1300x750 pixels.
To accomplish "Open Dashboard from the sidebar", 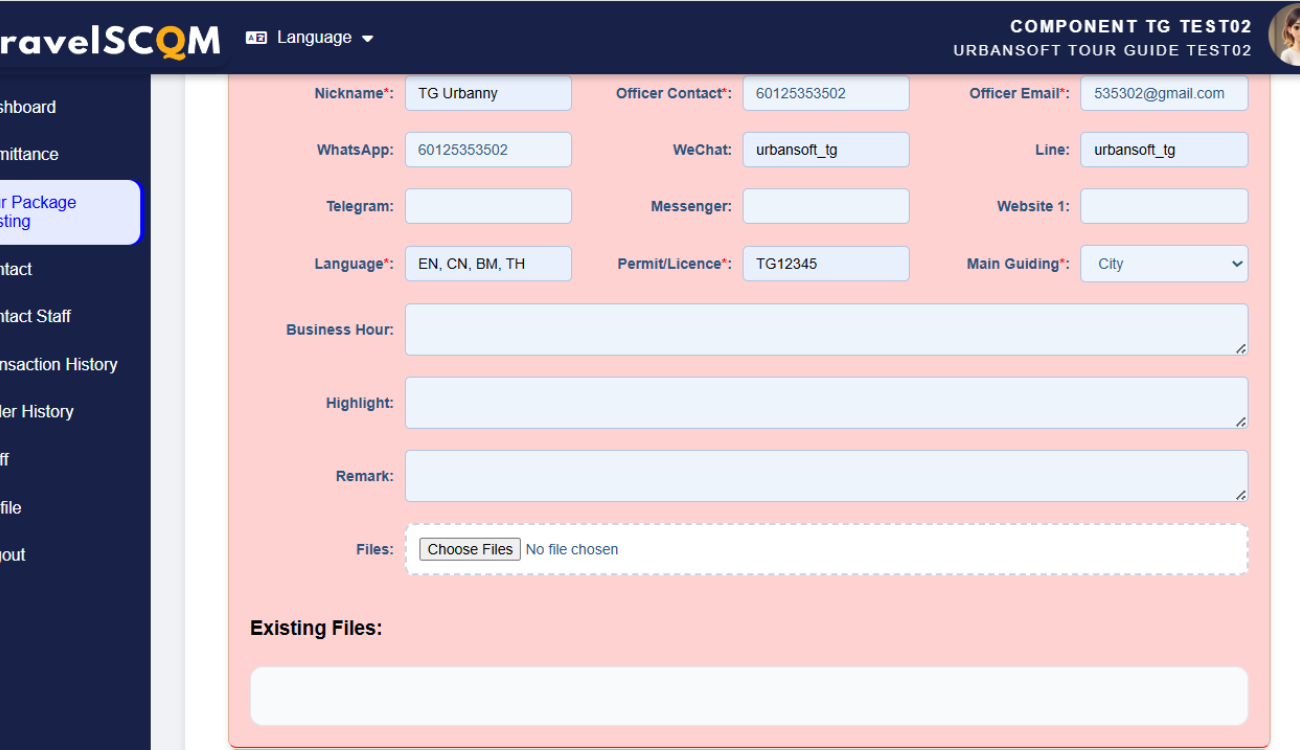I will [x=28, y=107].
